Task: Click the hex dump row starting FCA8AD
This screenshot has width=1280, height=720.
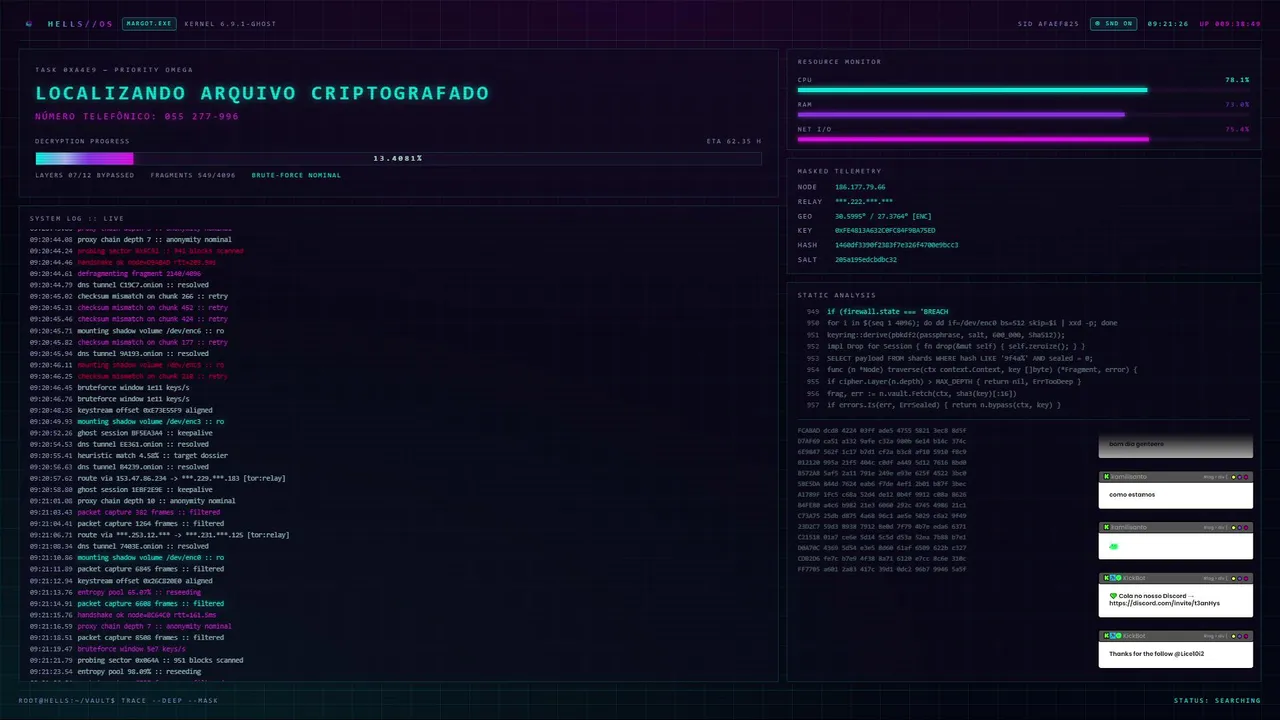Action: [882, 430]
